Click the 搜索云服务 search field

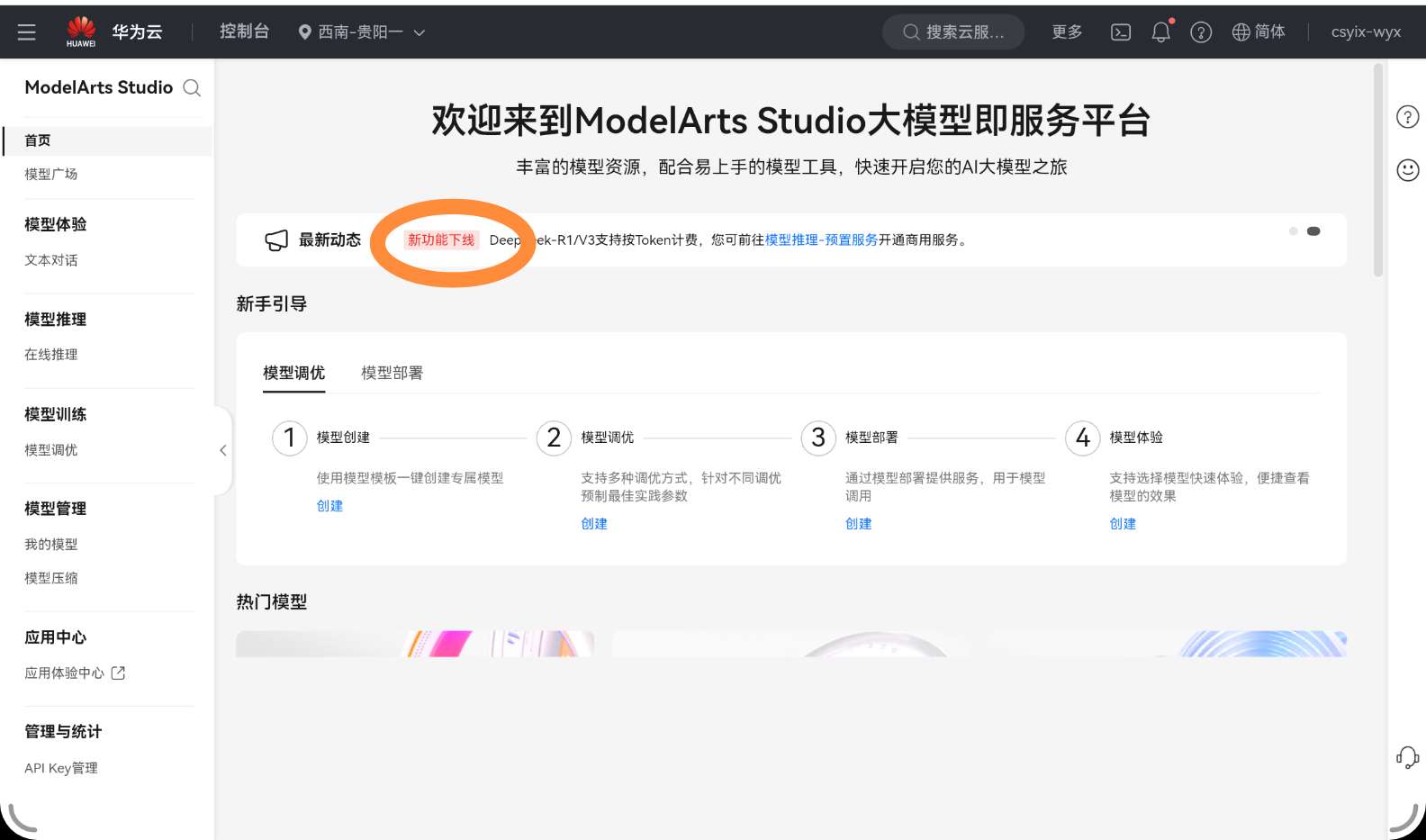point(953,32)
